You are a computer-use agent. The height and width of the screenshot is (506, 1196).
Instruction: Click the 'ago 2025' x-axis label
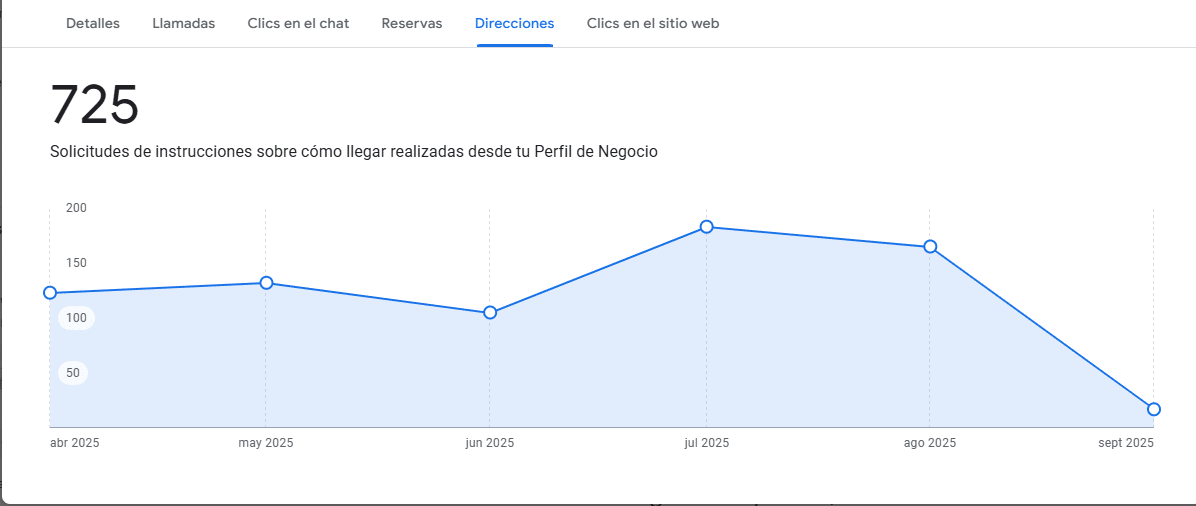[x=930, y=443]
